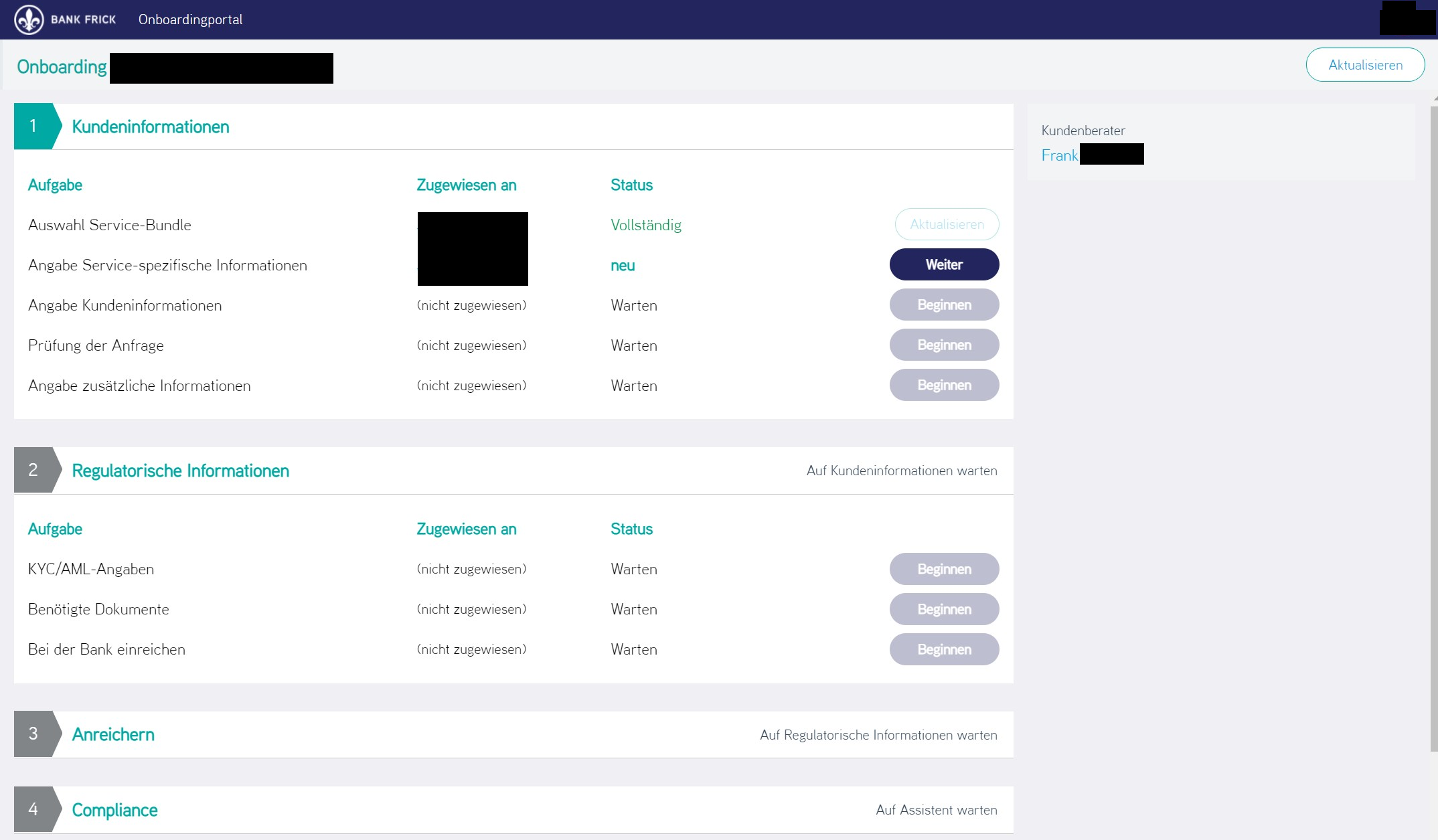The image size is (1438, 840).
Task: Click Beginnen for Bei der Bank einreichen
Action: click(x=944, y=649)
